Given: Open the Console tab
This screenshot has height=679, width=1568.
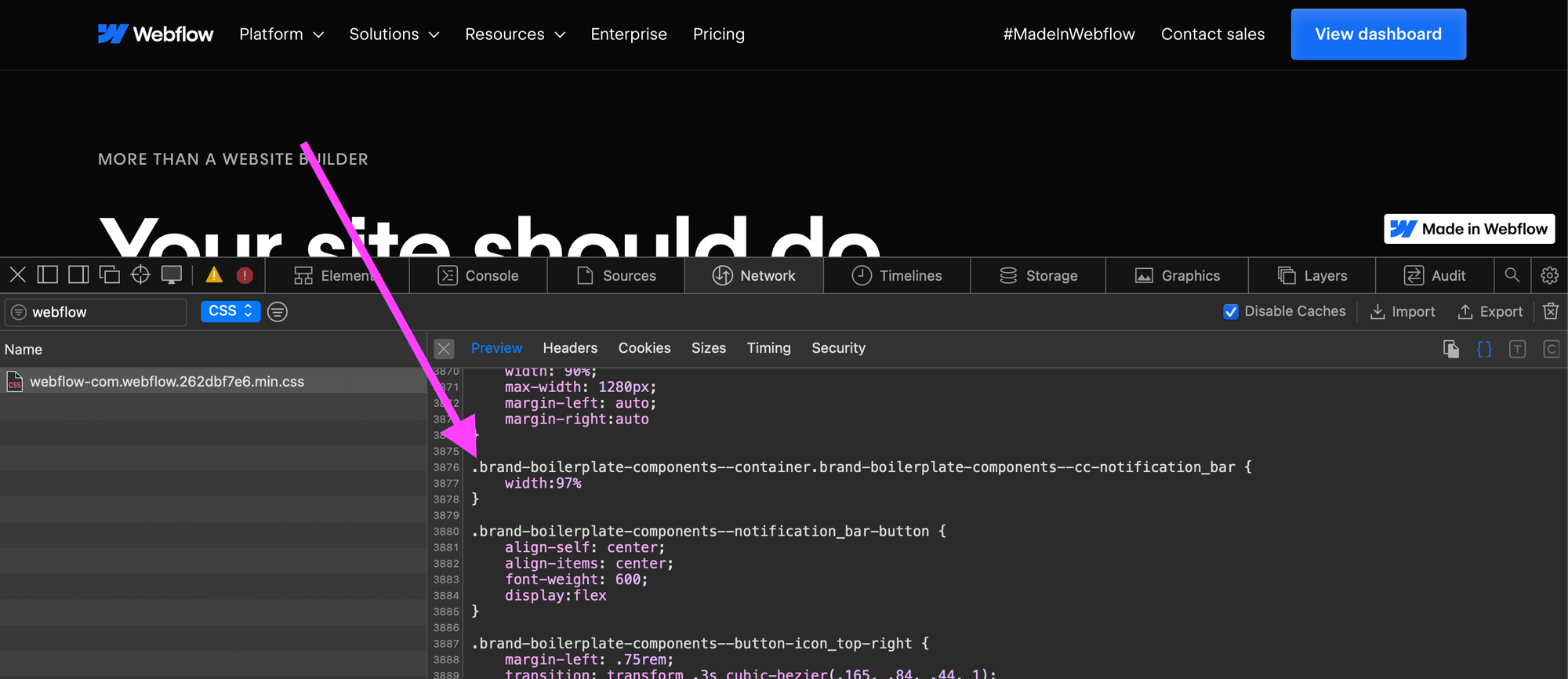Looking at the screenshot, I should tap(478, 275).
